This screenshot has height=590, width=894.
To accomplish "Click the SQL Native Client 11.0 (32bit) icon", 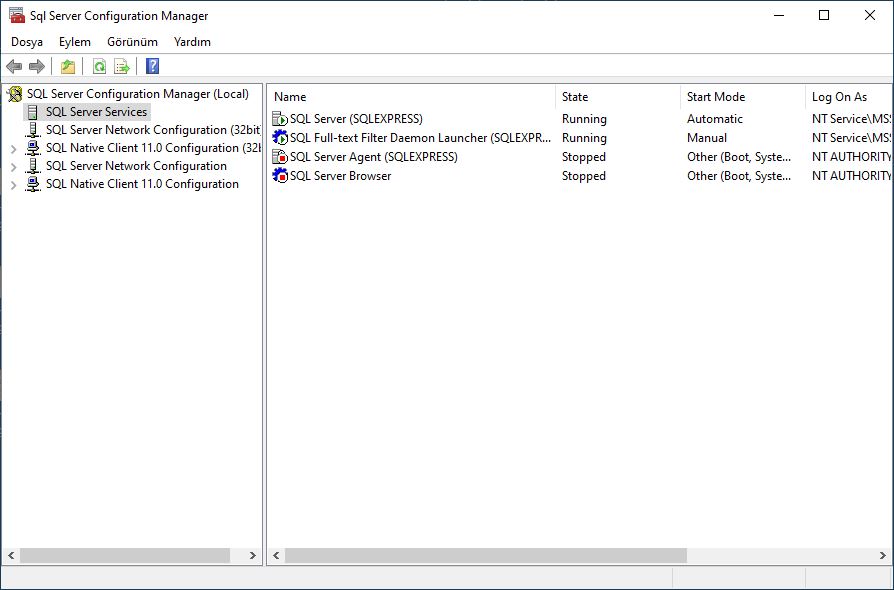I will click(33, 148).
